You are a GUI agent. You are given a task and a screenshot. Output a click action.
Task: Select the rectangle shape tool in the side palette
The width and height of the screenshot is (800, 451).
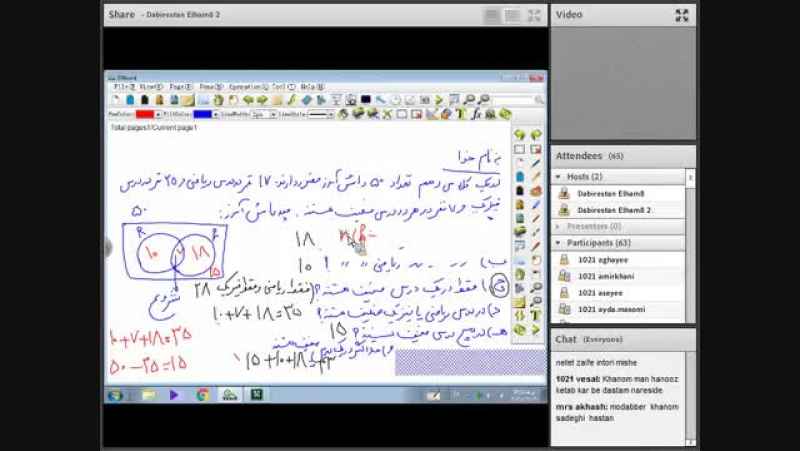(519, 149)
